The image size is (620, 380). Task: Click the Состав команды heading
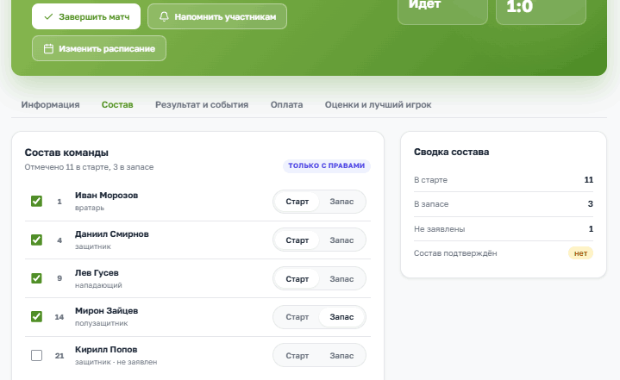66,153
